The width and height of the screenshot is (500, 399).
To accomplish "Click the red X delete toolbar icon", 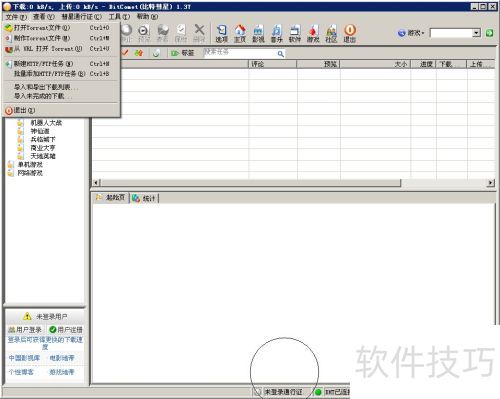I will click(199, 33).
